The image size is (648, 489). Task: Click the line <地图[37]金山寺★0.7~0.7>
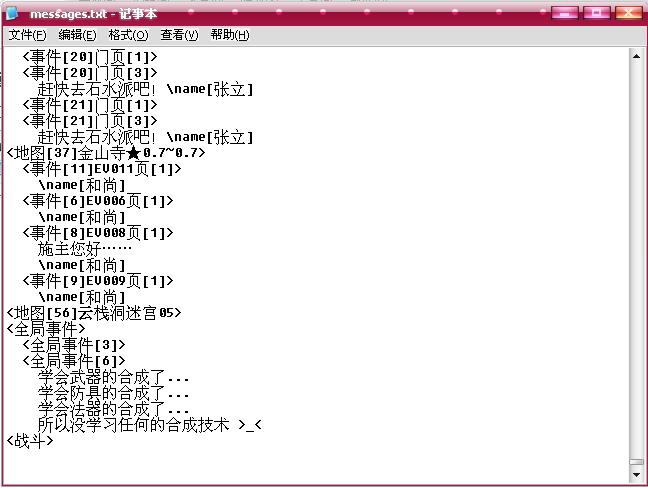coord(106,153)
